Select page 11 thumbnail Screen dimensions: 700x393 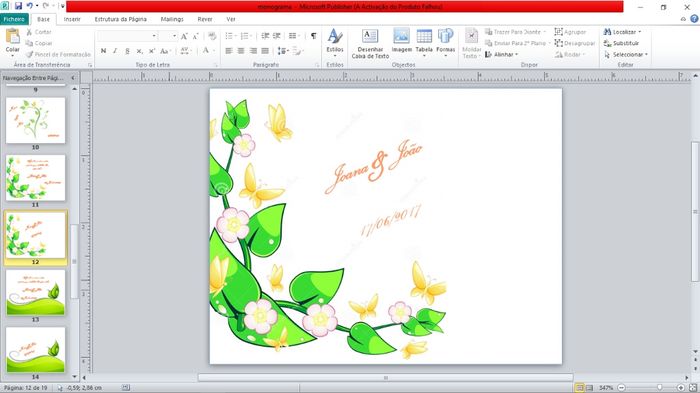pyautogui.click(x=35, y=178)
